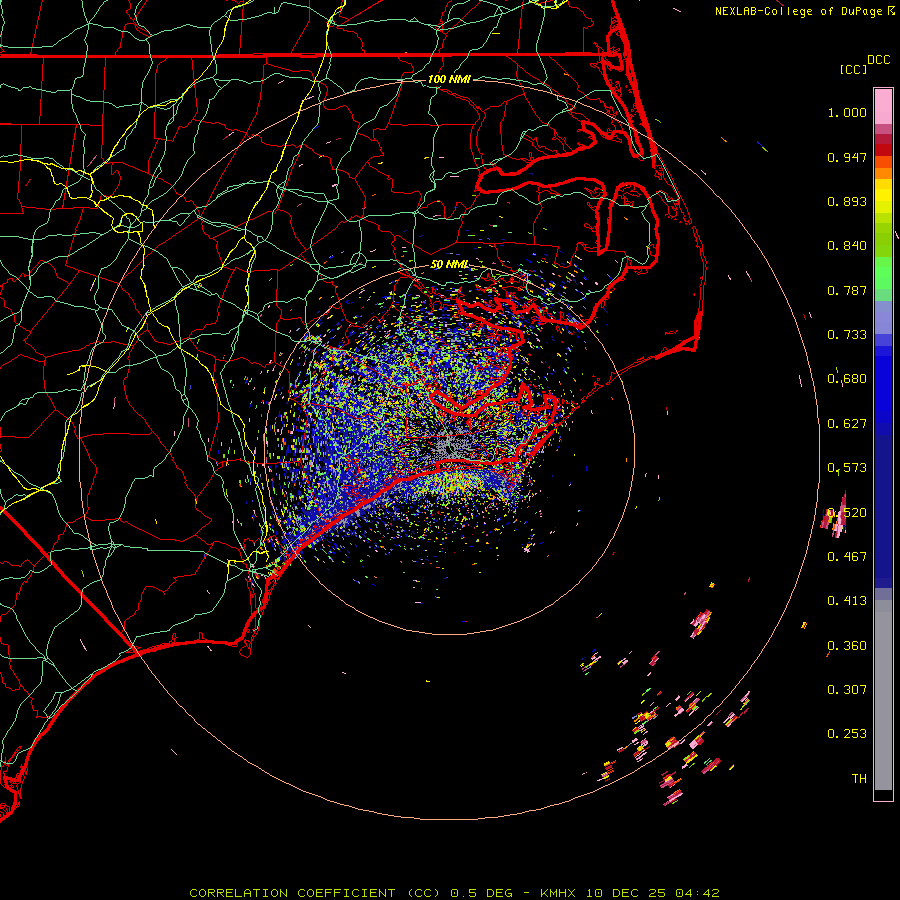The height and width of the screenshot is (900, 900).
Task: Click the DCC [CC] legend title
Action: pyautogui.click(x=864, y=64)
